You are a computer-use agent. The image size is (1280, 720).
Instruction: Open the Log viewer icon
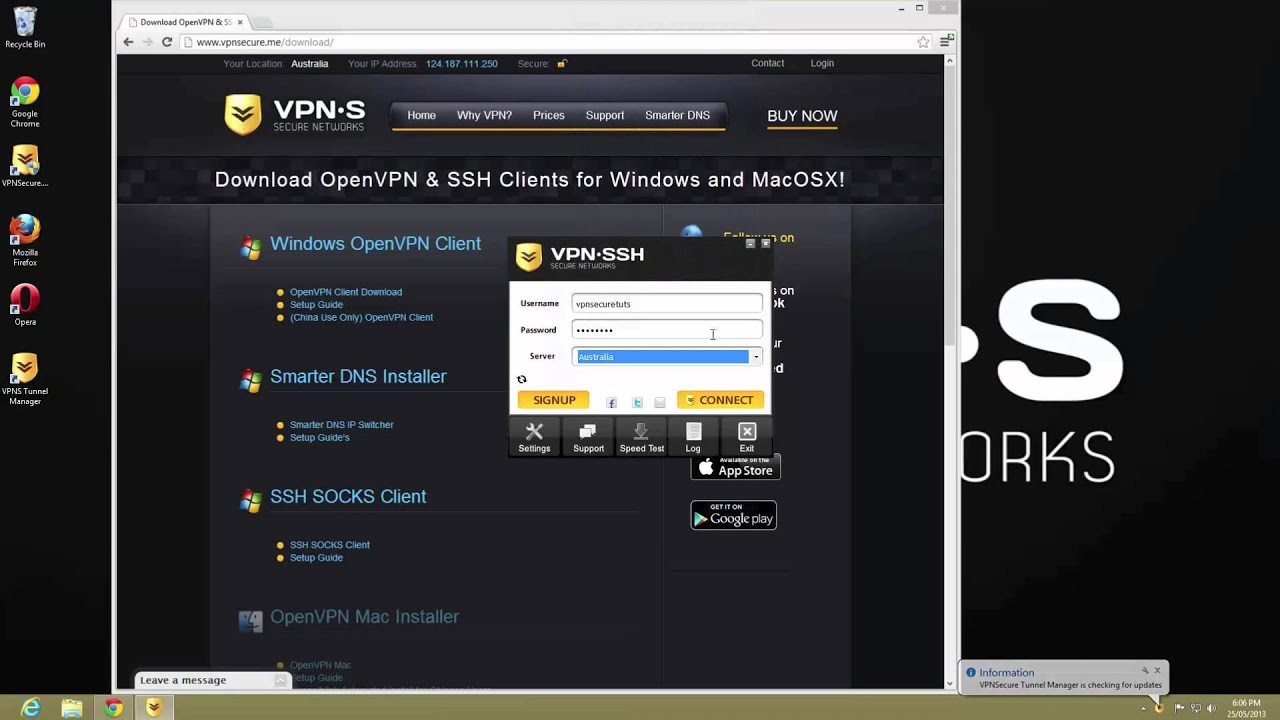pyautogui.click(x=693, y=437)
